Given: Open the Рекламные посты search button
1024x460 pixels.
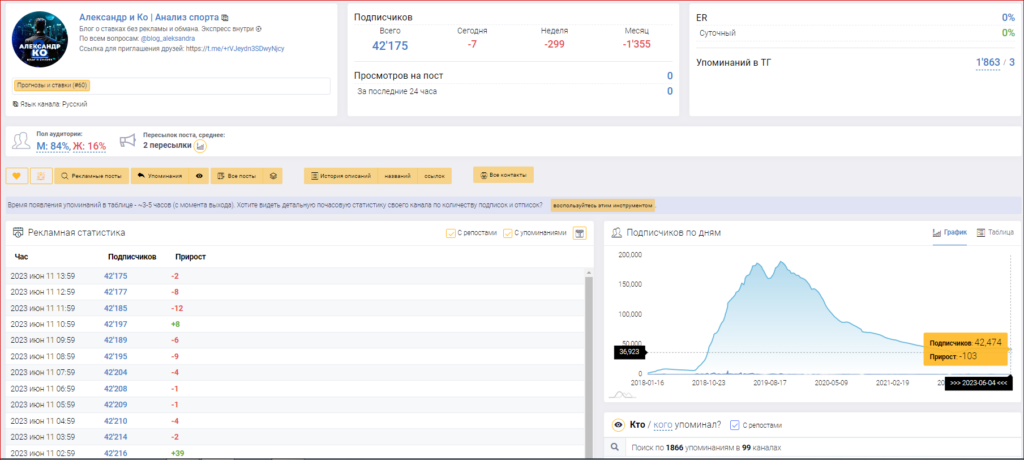Looking at the screenshot, I should click(x=91, y=176).
